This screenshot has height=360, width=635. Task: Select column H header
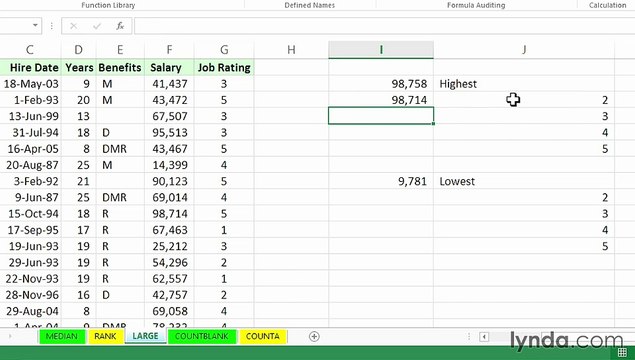pos(291,50)
